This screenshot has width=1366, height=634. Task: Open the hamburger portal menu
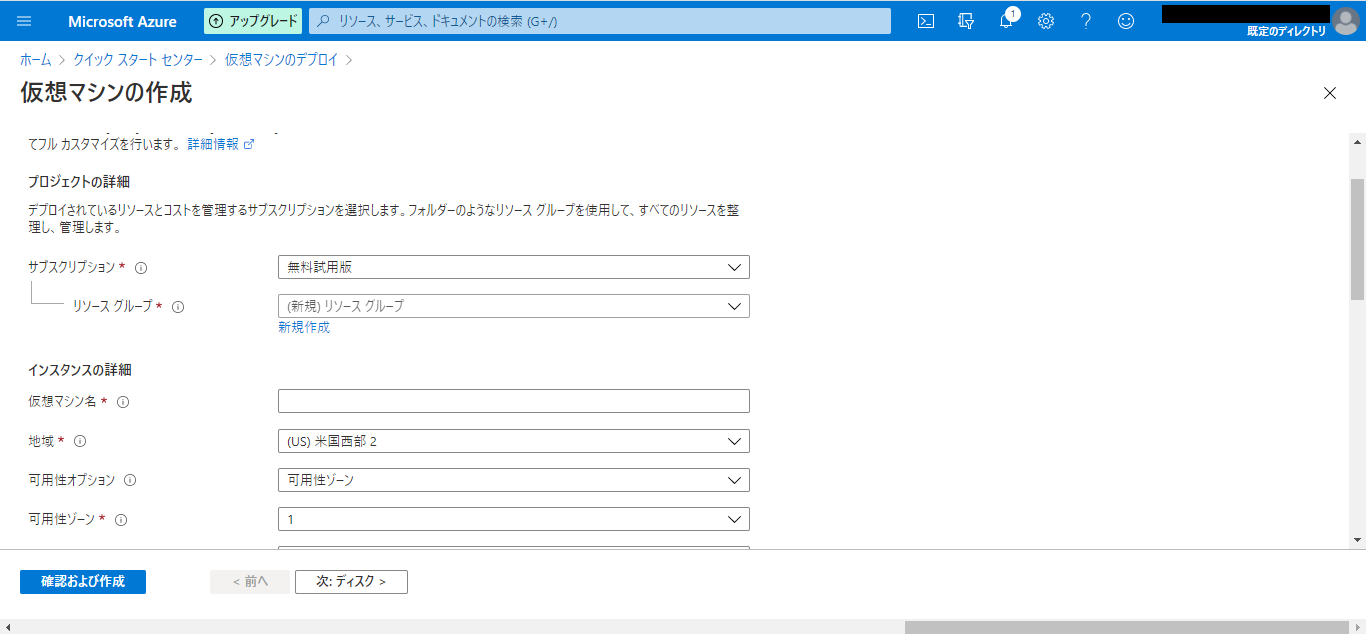point(25,21)
